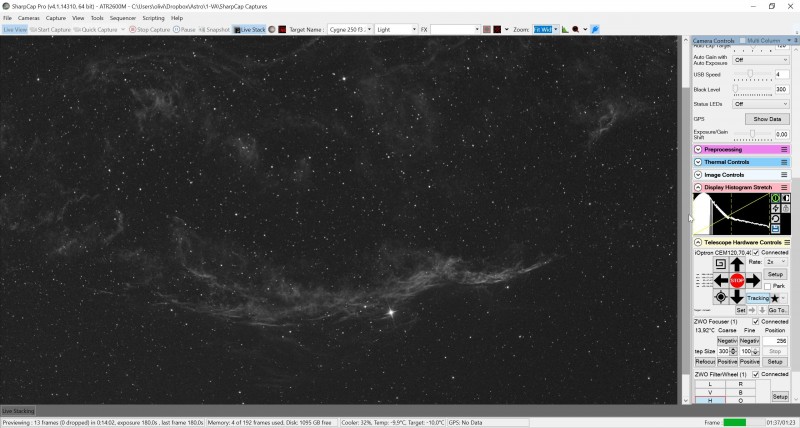This screenshot has height=428, width=800.
Task: Open the Image Controls panel menu icon
Action: pyautogui.click(x=784, y=175)
